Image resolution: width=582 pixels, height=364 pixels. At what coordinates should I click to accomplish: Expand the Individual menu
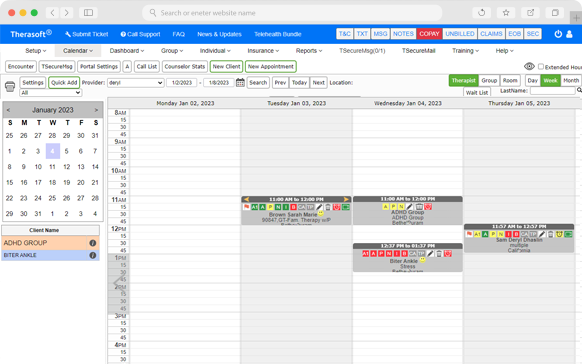[x=215, y=51]
